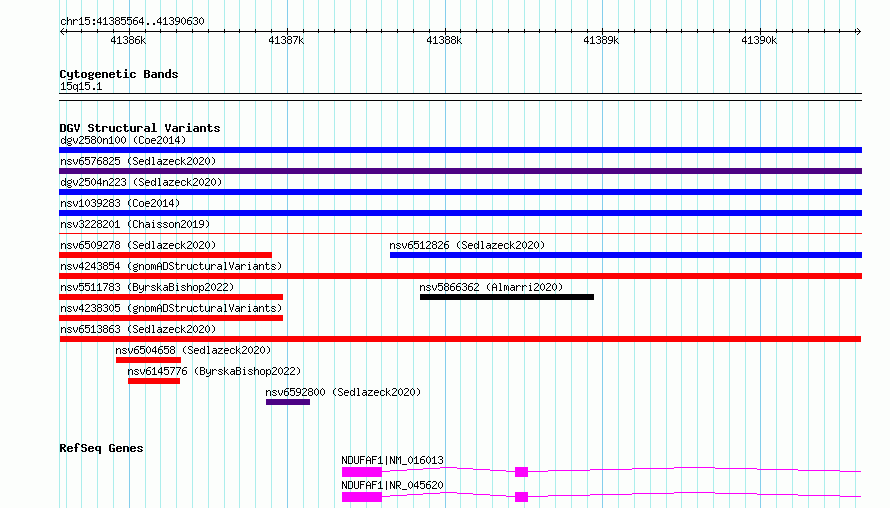Open the RefSeq Genes track heading
The height and width of the screenshot is (508, 890).
(x=101, y=448)
